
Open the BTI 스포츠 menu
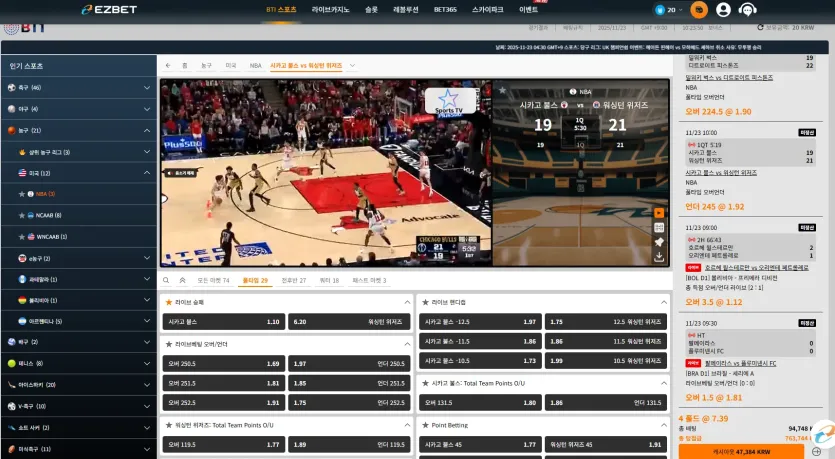coord(281,10)
